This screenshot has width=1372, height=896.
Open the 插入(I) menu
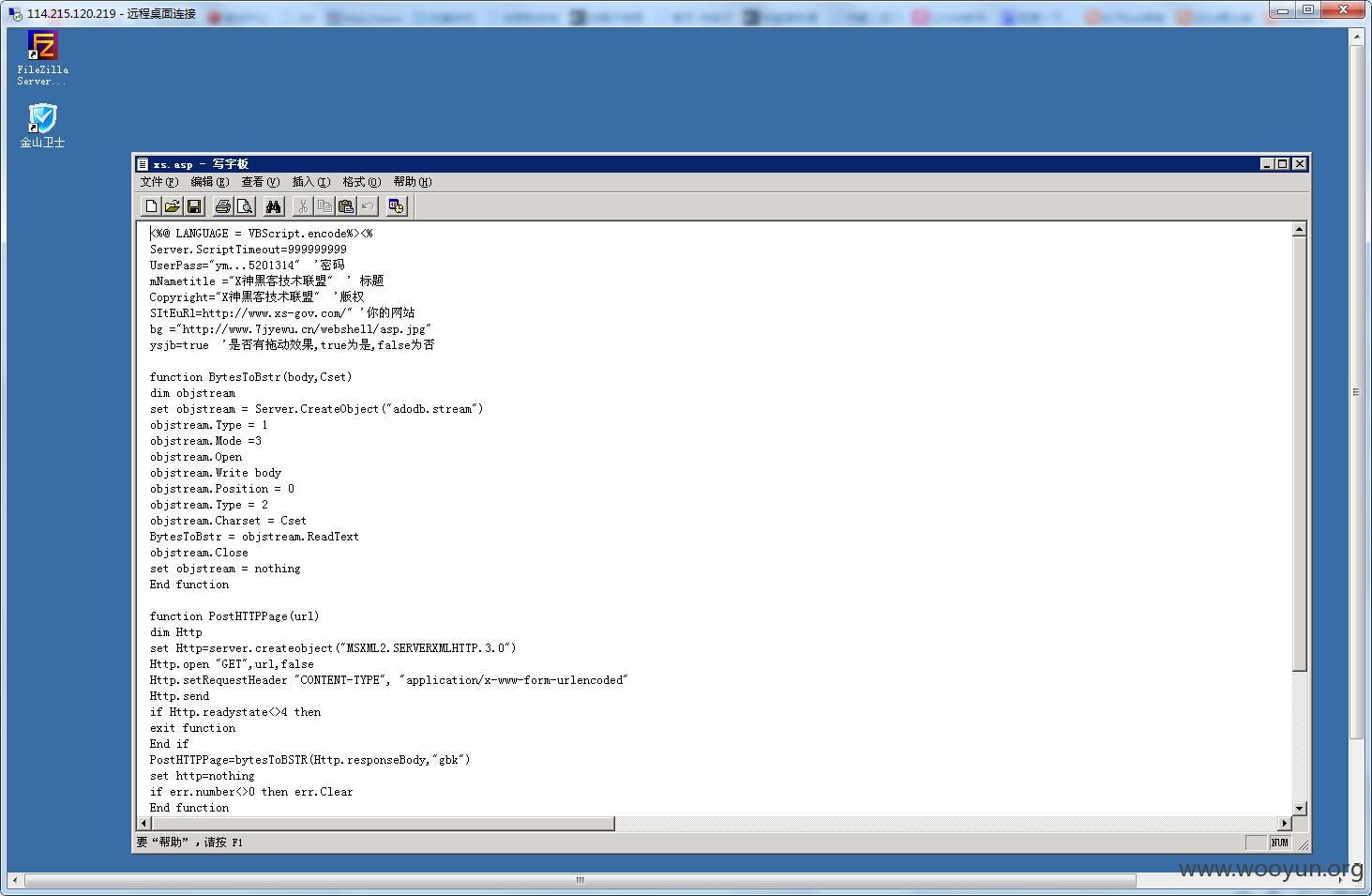tap(310, 182)
